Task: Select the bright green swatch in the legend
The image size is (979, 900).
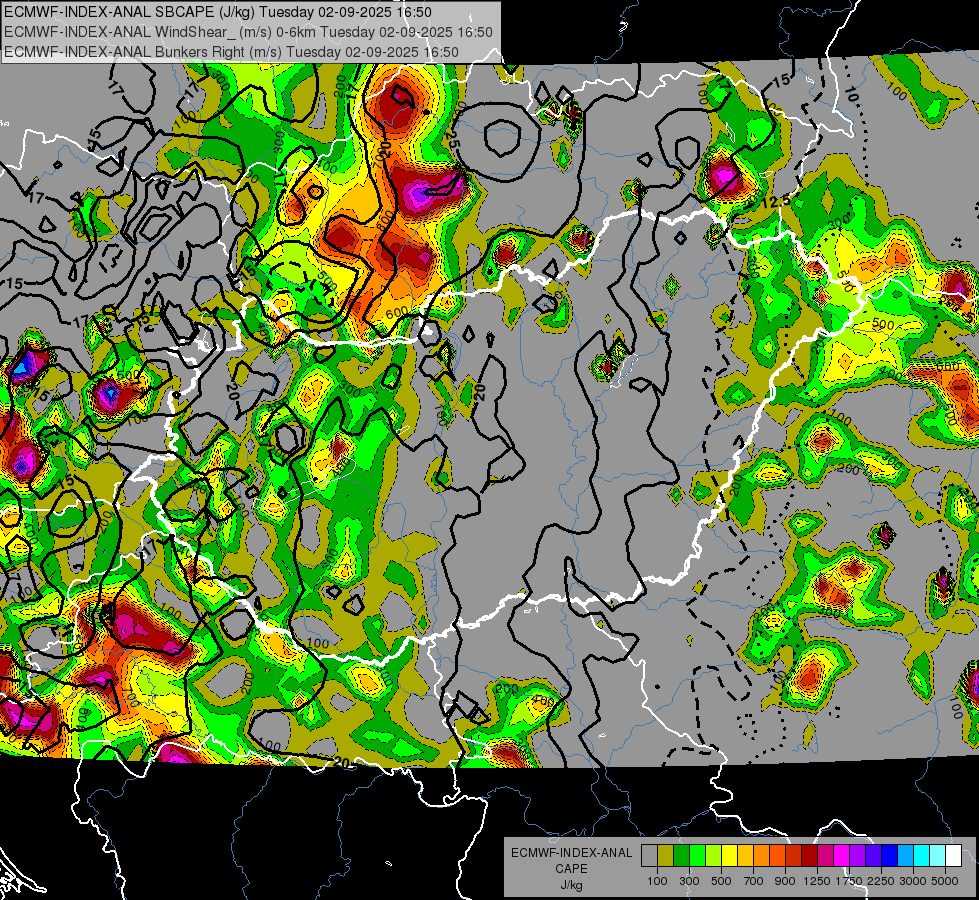Action: tap(697, 855)
